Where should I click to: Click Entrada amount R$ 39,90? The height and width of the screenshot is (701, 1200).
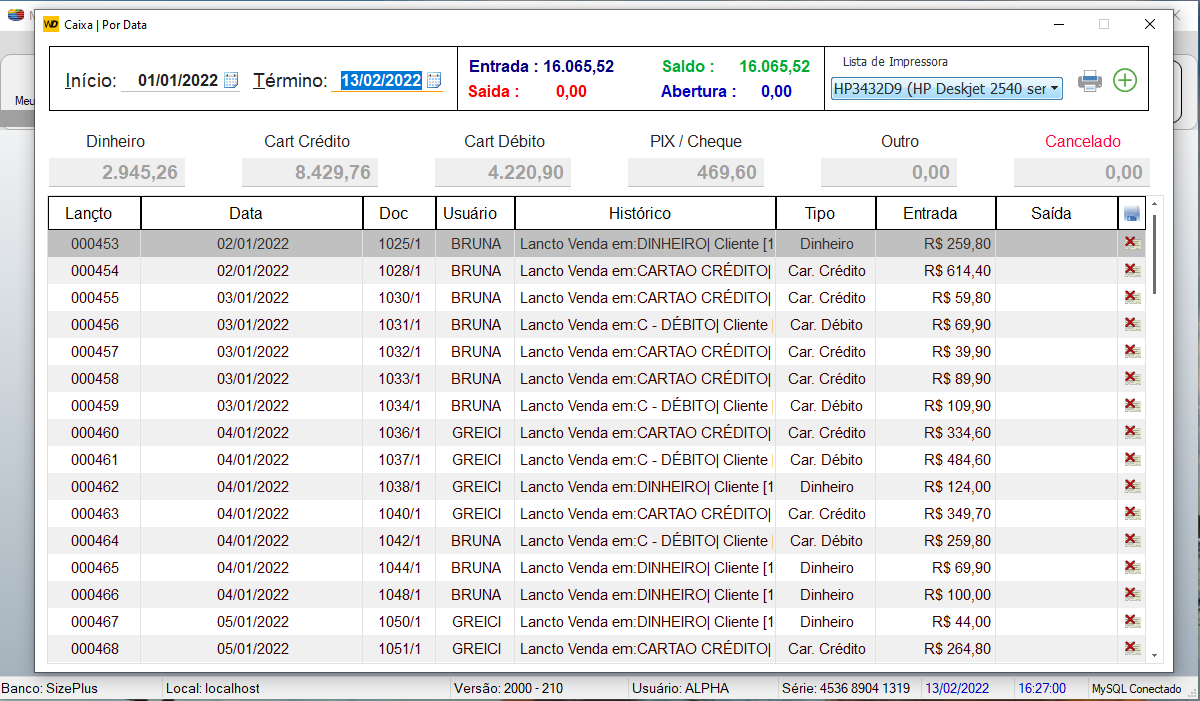[961, 352]
